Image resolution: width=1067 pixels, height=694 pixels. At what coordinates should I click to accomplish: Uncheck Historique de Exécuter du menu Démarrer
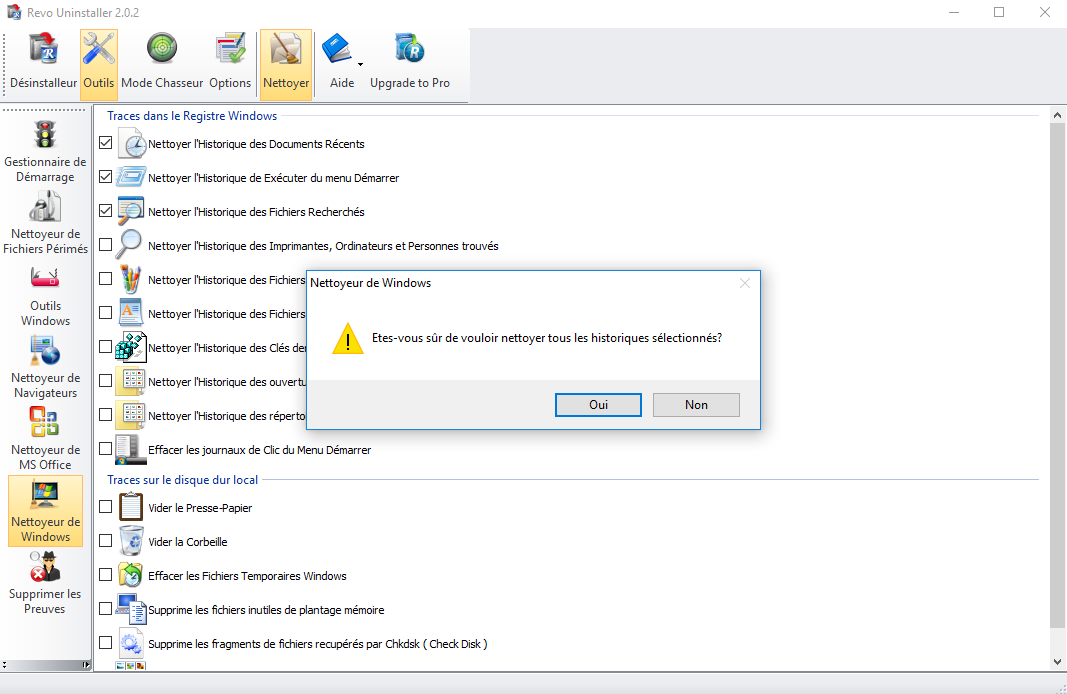(x=105, y=177)
